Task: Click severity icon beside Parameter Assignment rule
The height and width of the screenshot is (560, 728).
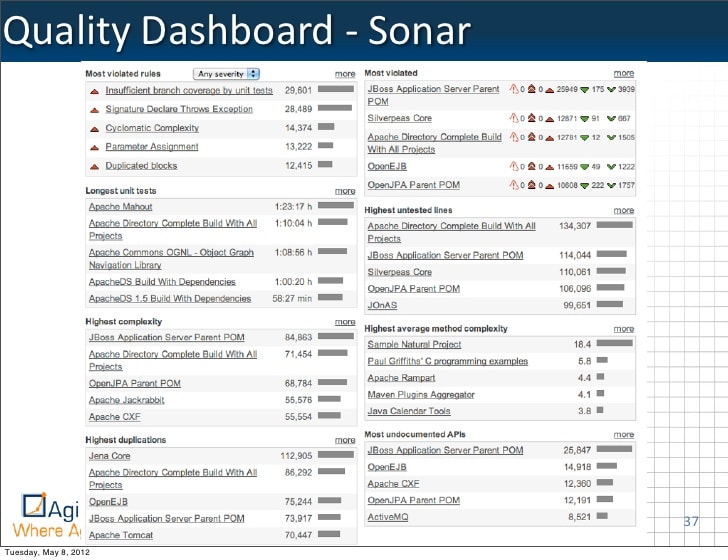Action: 94,147
